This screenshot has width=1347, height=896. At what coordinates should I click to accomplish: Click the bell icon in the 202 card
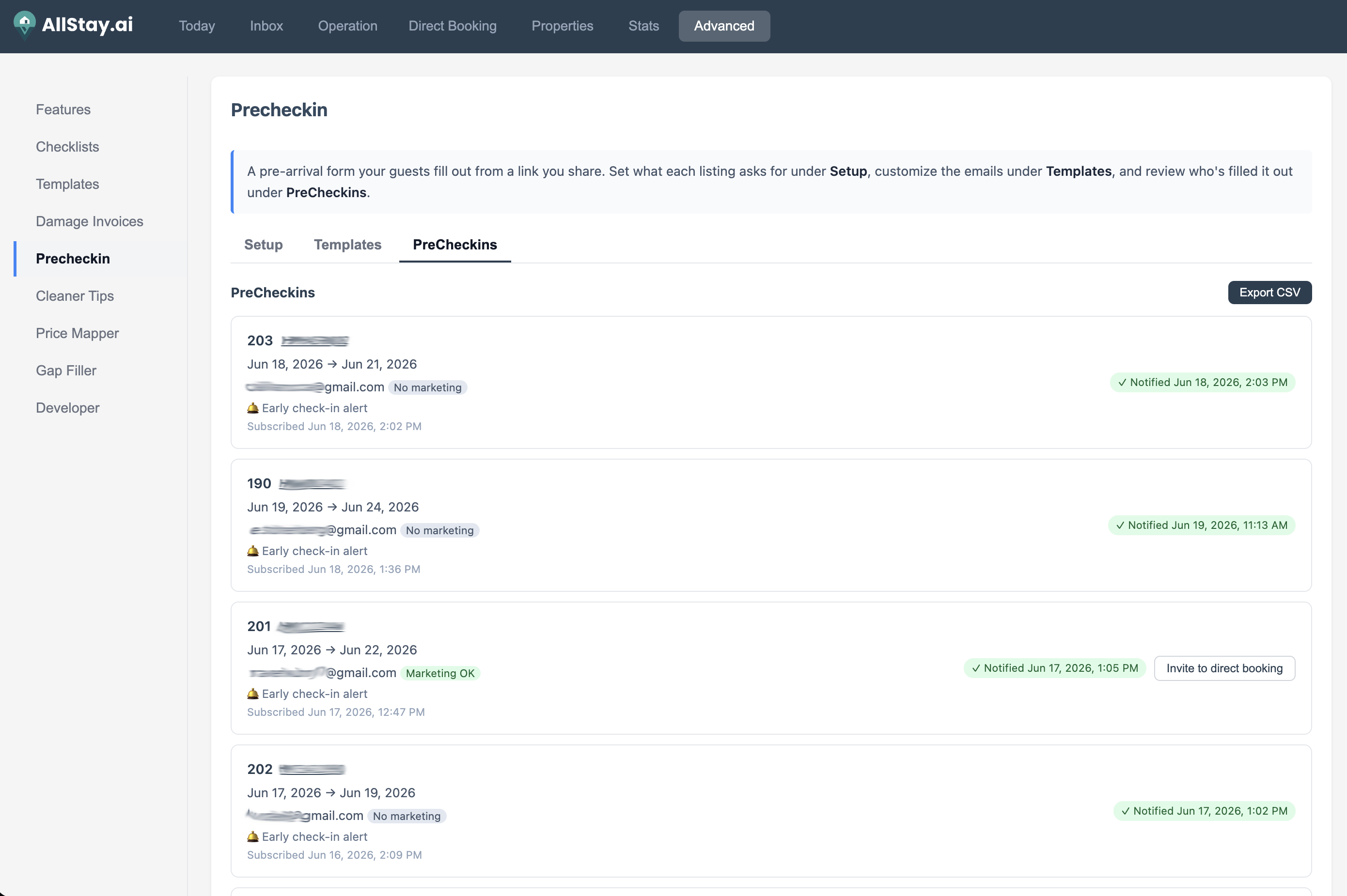(x=253, y=836)
